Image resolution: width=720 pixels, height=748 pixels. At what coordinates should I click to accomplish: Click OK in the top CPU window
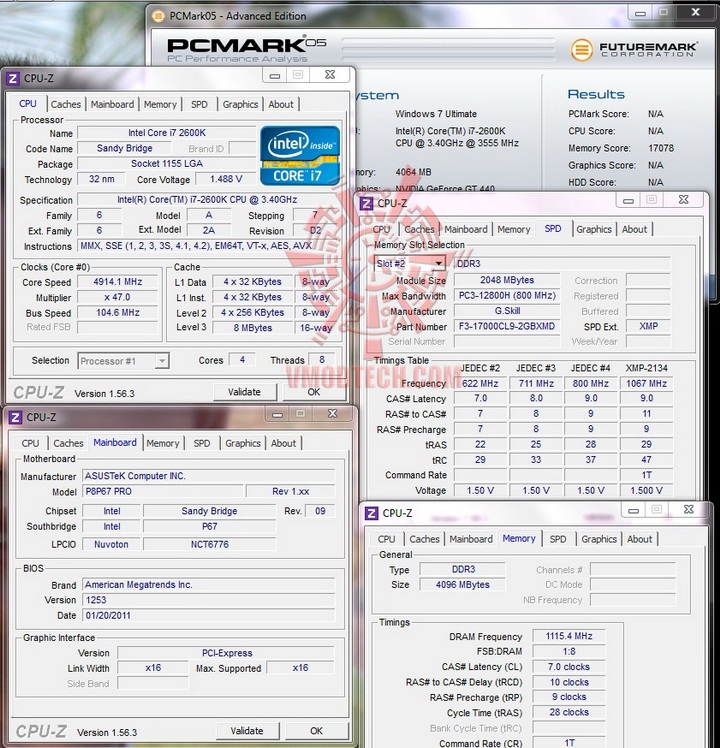314,392
